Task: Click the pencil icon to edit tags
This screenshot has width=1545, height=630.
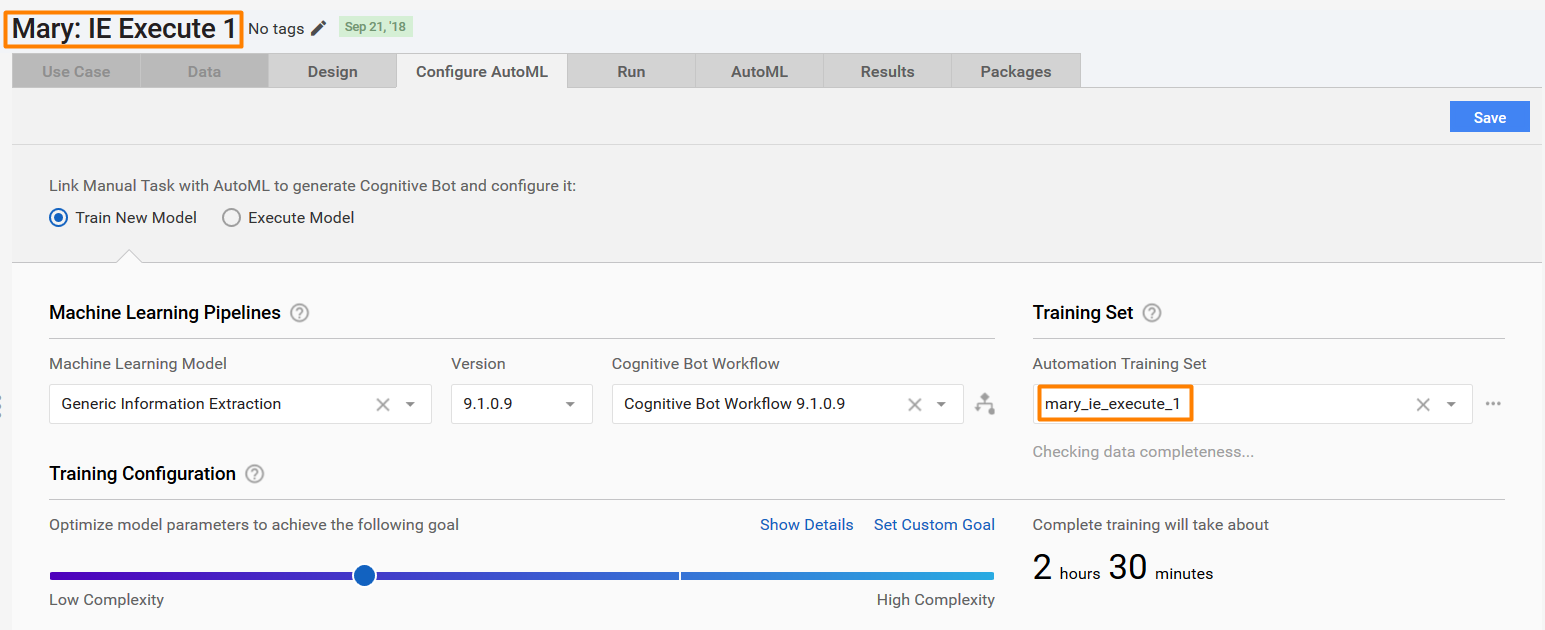Action: [318, 28]
